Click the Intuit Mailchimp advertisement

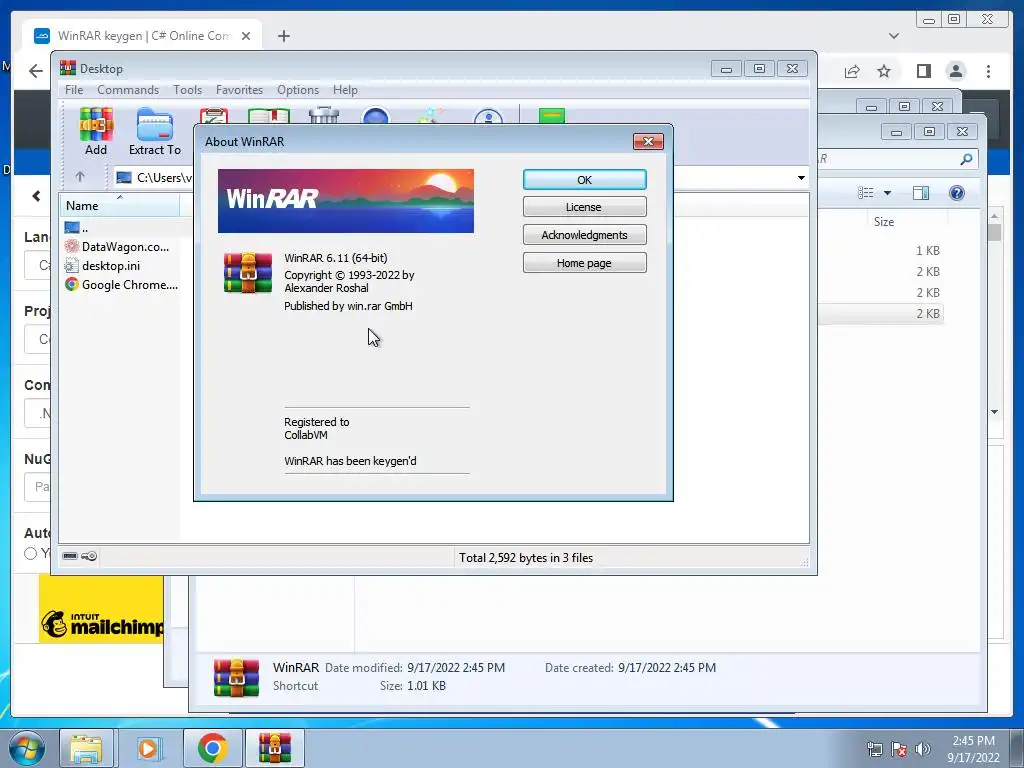(101, 609)
